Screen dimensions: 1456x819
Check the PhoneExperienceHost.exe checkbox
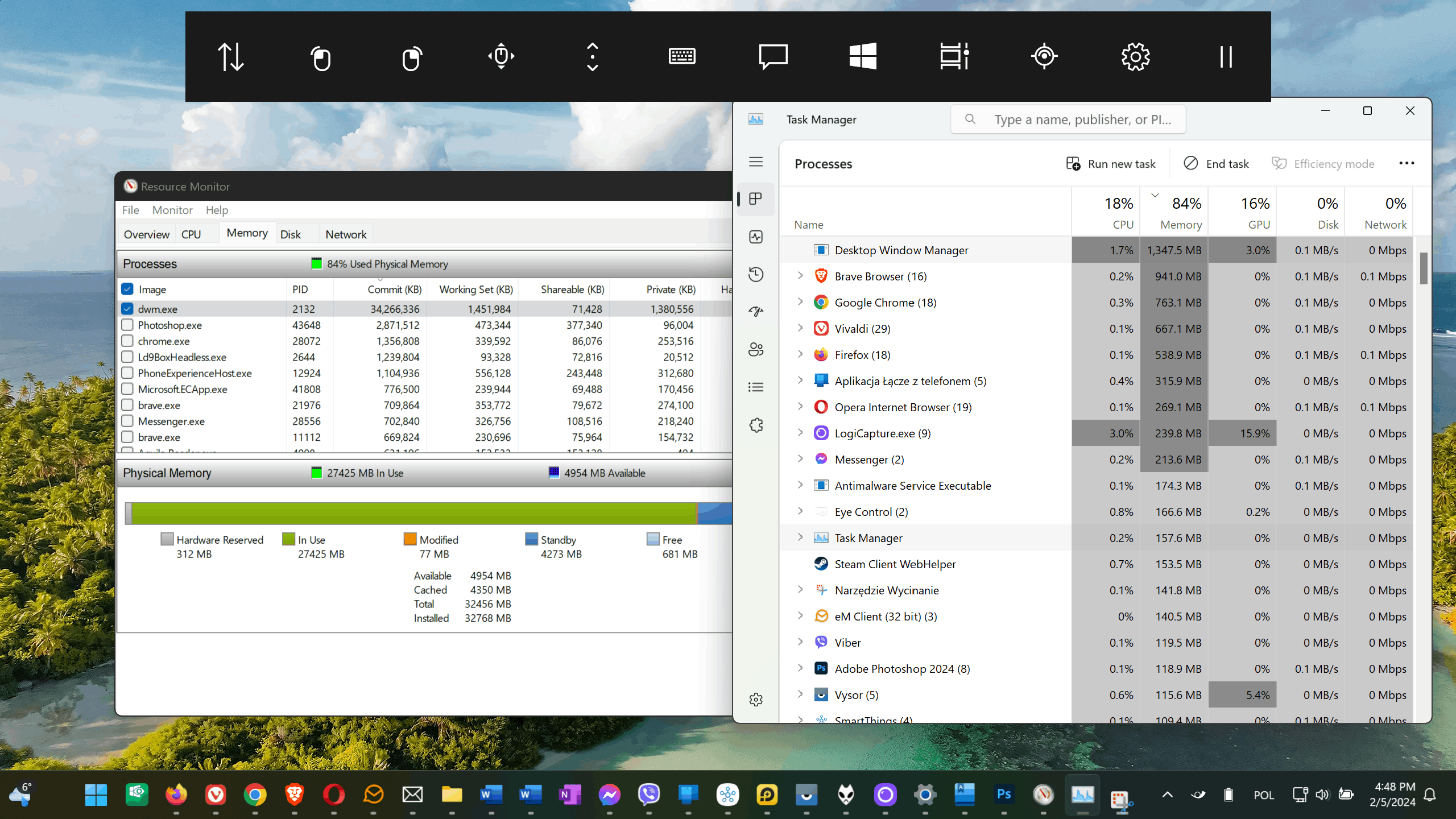[127, 373]
